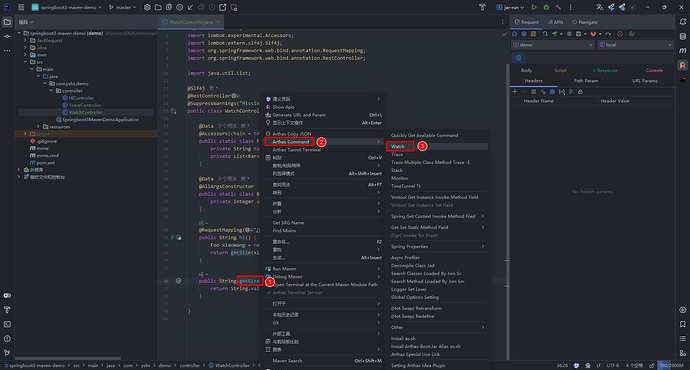The width and height of the screenshot is (690, 370).
Task: Expand the resources folder
Action: (x=38, y=127)
